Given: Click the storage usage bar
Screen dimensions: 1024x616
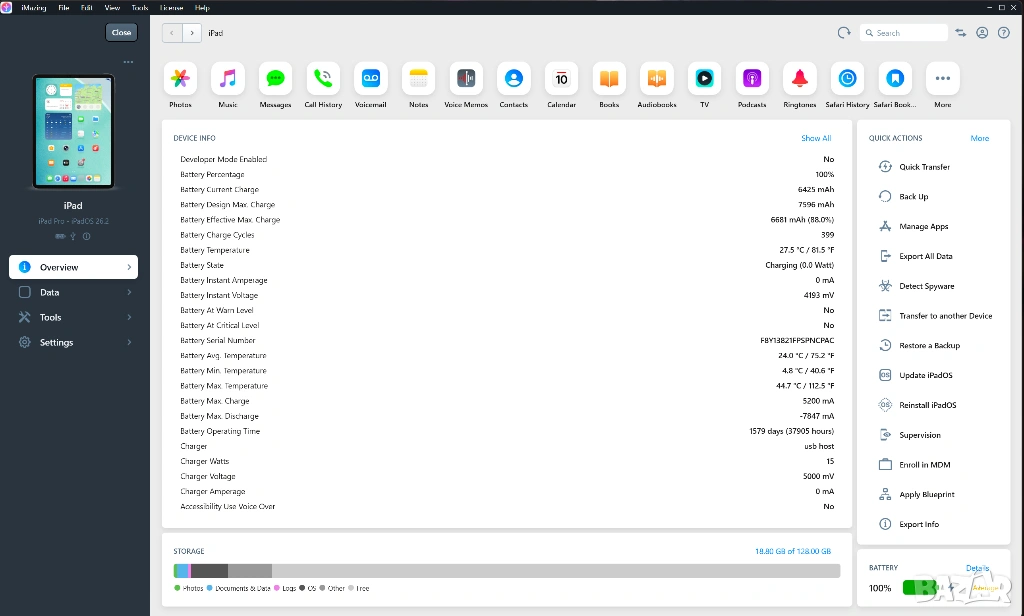Looking at the screenshot, I should 506,571.
